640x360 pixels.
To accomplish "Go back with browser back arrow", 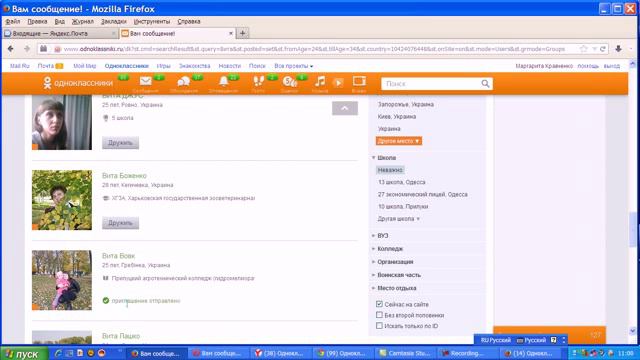I will click(x=11, y=49).
